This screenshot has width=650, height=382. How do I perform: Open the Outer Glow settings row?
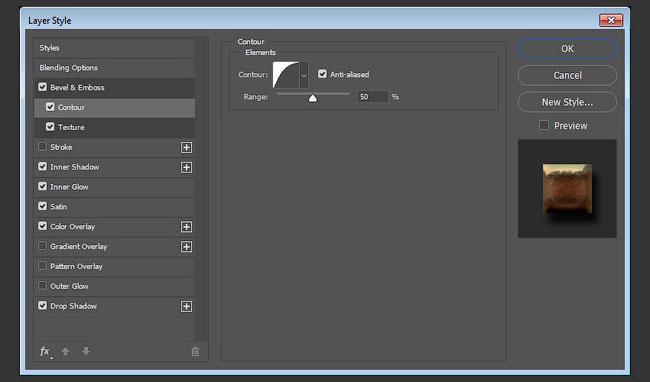114,286
